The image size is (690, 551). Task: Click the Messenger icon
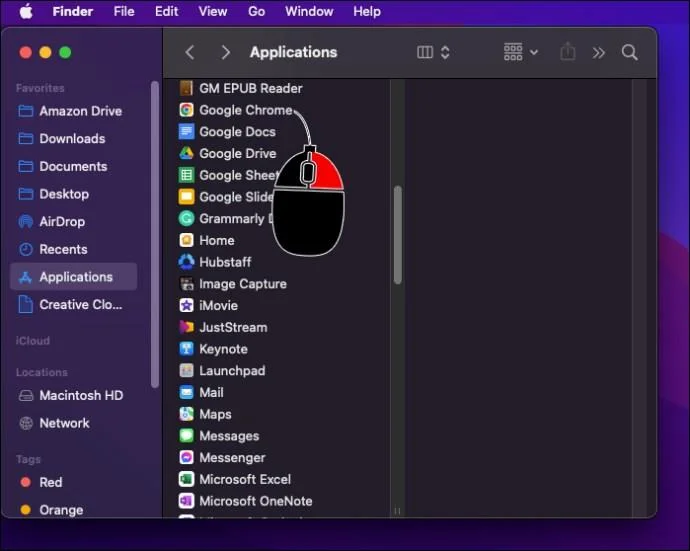click(186, 457)
